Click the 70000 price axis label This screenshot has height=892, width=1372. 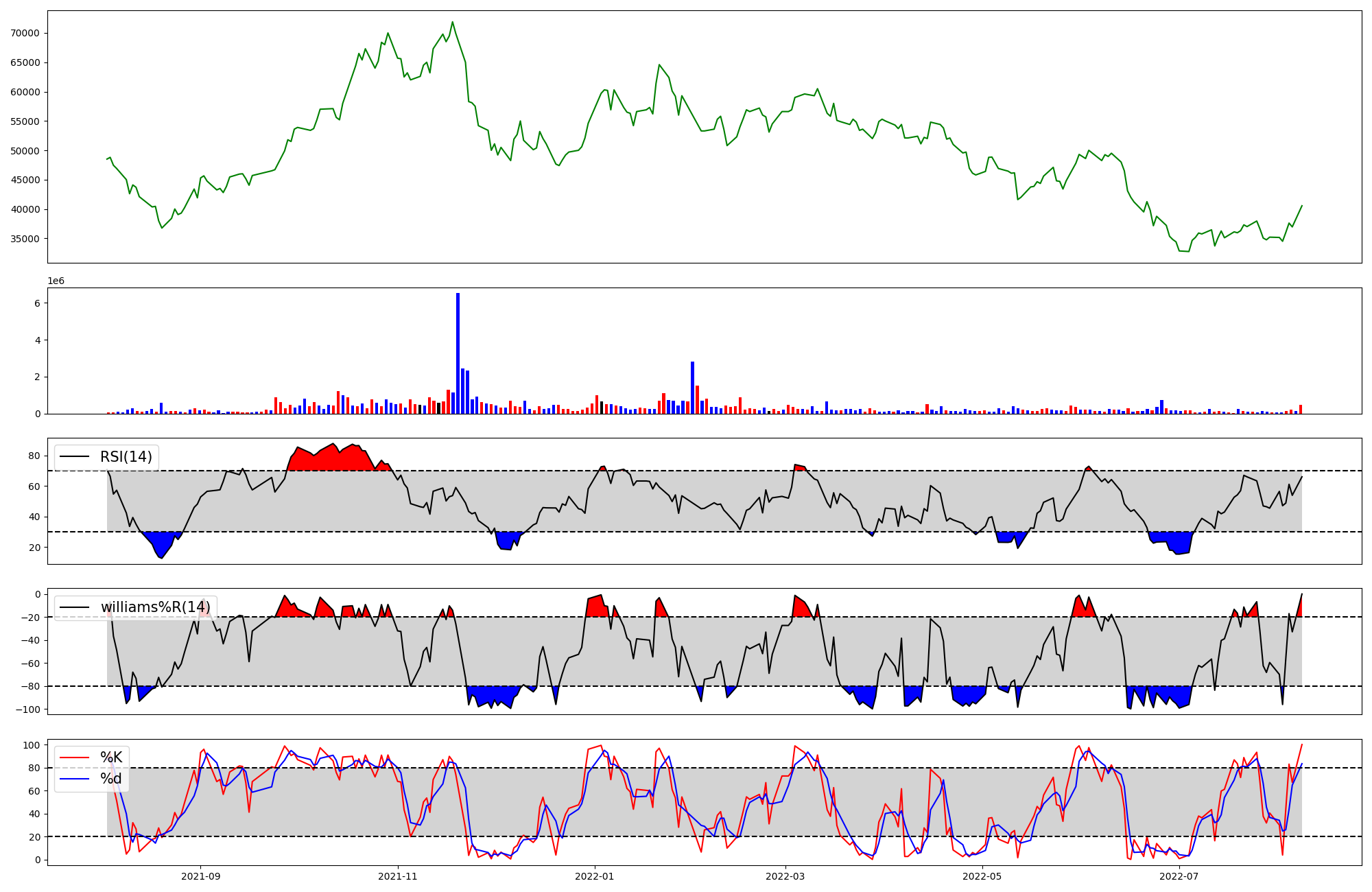coord(25,33)
